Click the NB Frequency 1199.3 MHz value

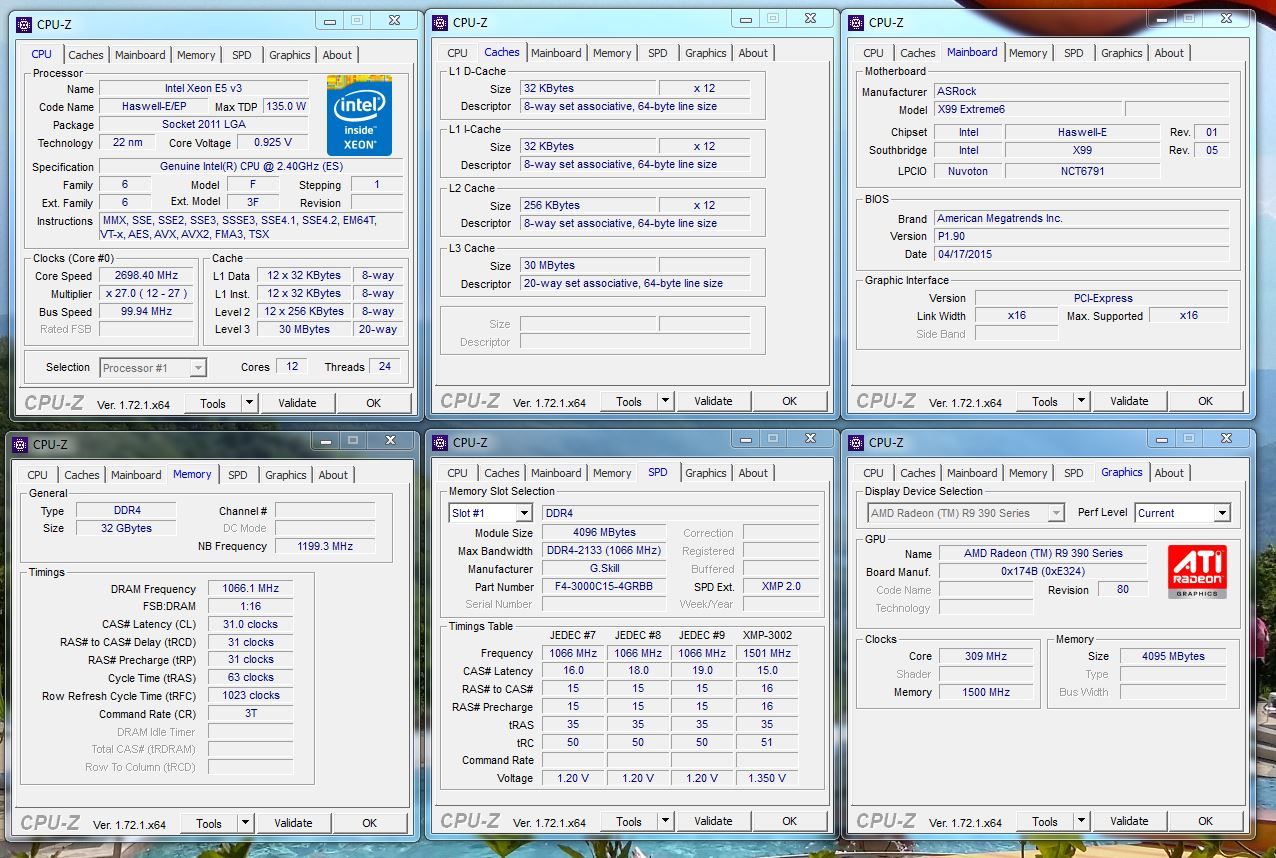click(325, 547)
